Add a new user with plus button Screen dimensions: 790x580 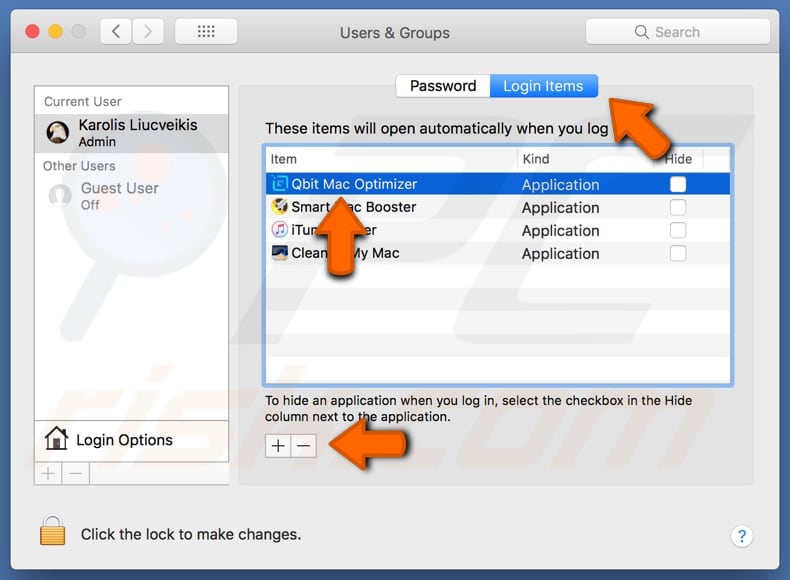point(48,474)
